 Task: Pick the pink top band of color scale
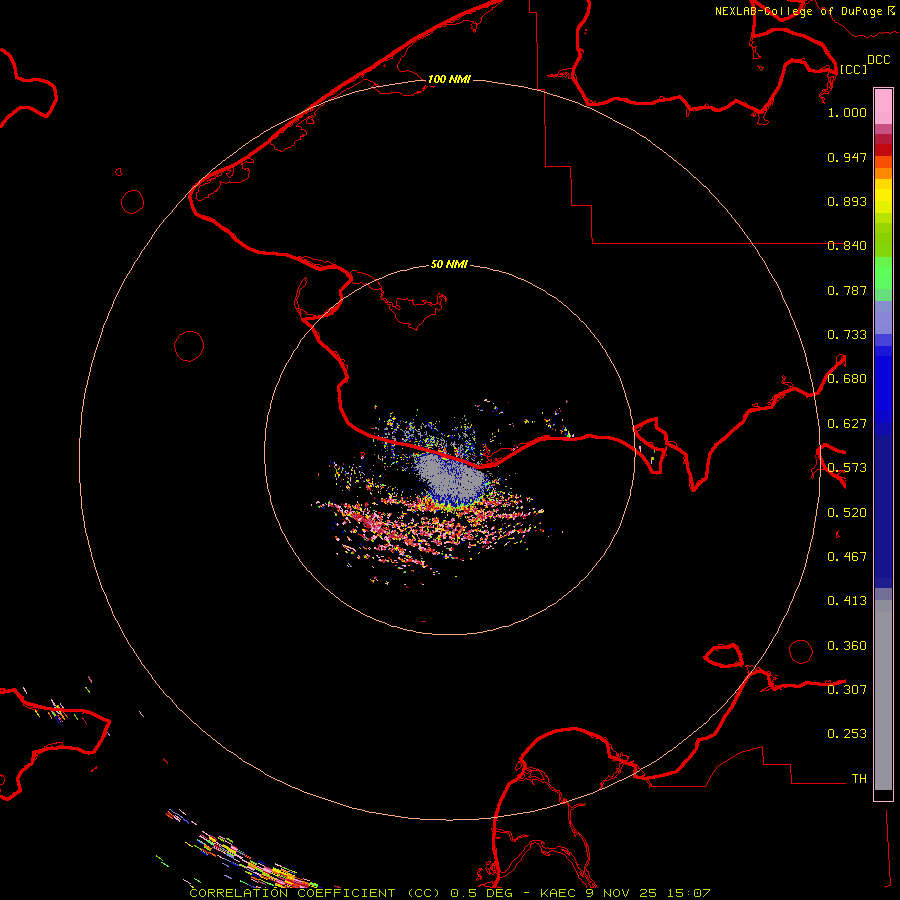point(883,107)
